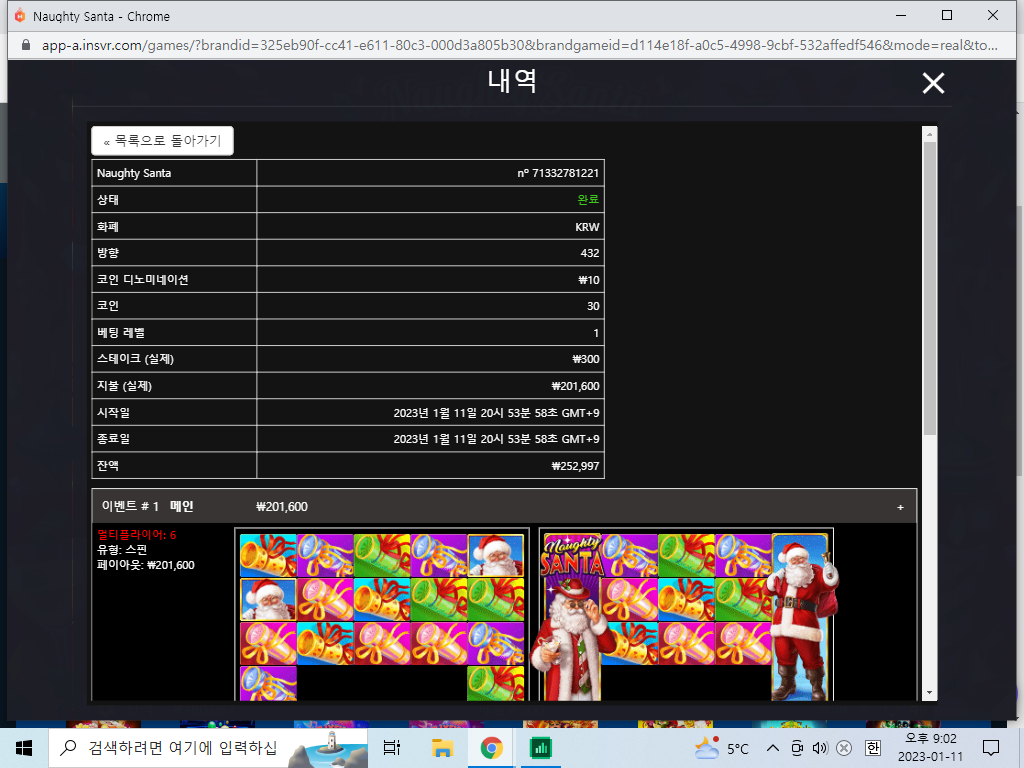Viewport: 1024px width, 768px height.
Task: Click the 시작일 timestamp value
Action: coord(496,413)
